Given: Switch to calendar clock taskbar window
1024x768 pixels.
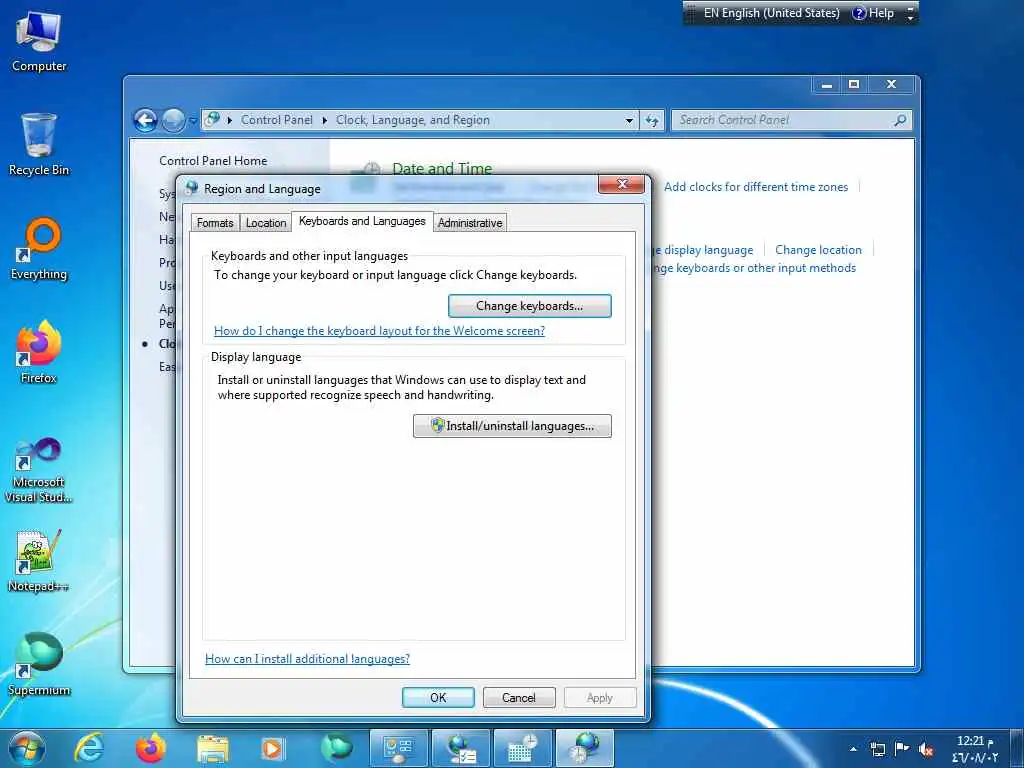Looking at the screenshot, I should point(522,748).
